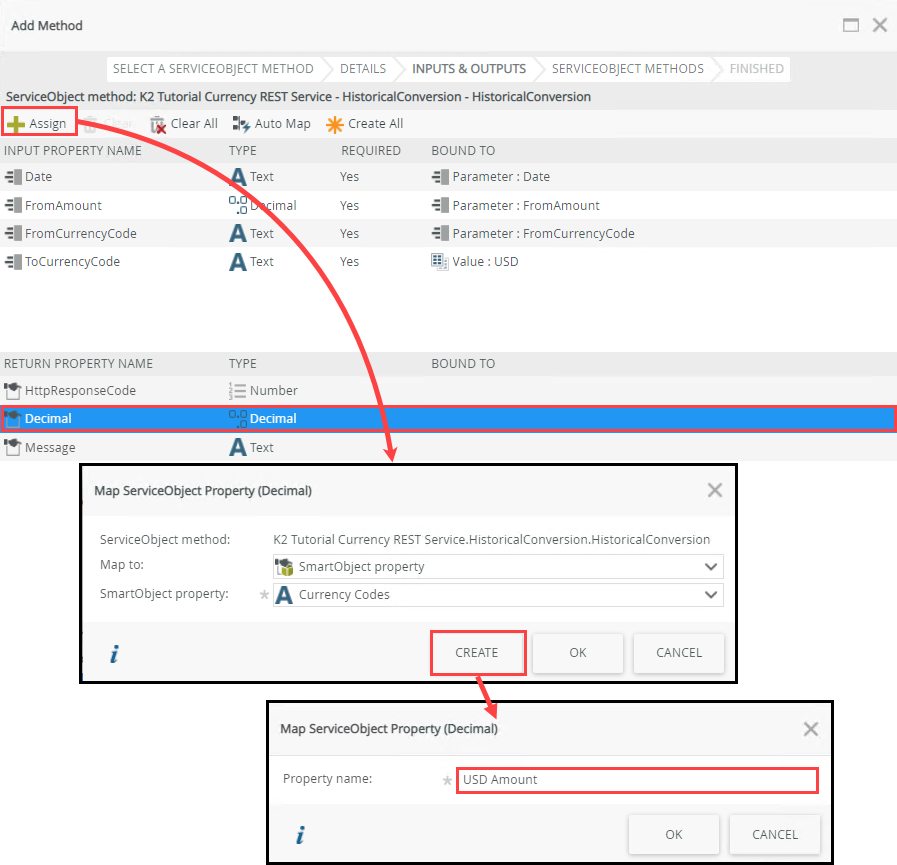Image resolution: width=897 pixels, height=865 pixels.
Task: Click the USD Amount property name field
Action: click(x=637, y=780)
